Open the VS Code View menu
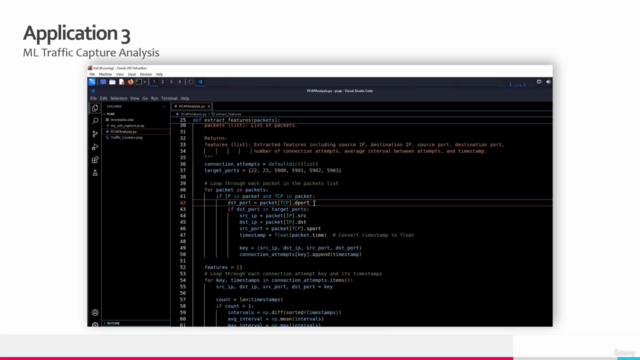Image resolution: width=640 pixels, height=360 pixels. 135,98
